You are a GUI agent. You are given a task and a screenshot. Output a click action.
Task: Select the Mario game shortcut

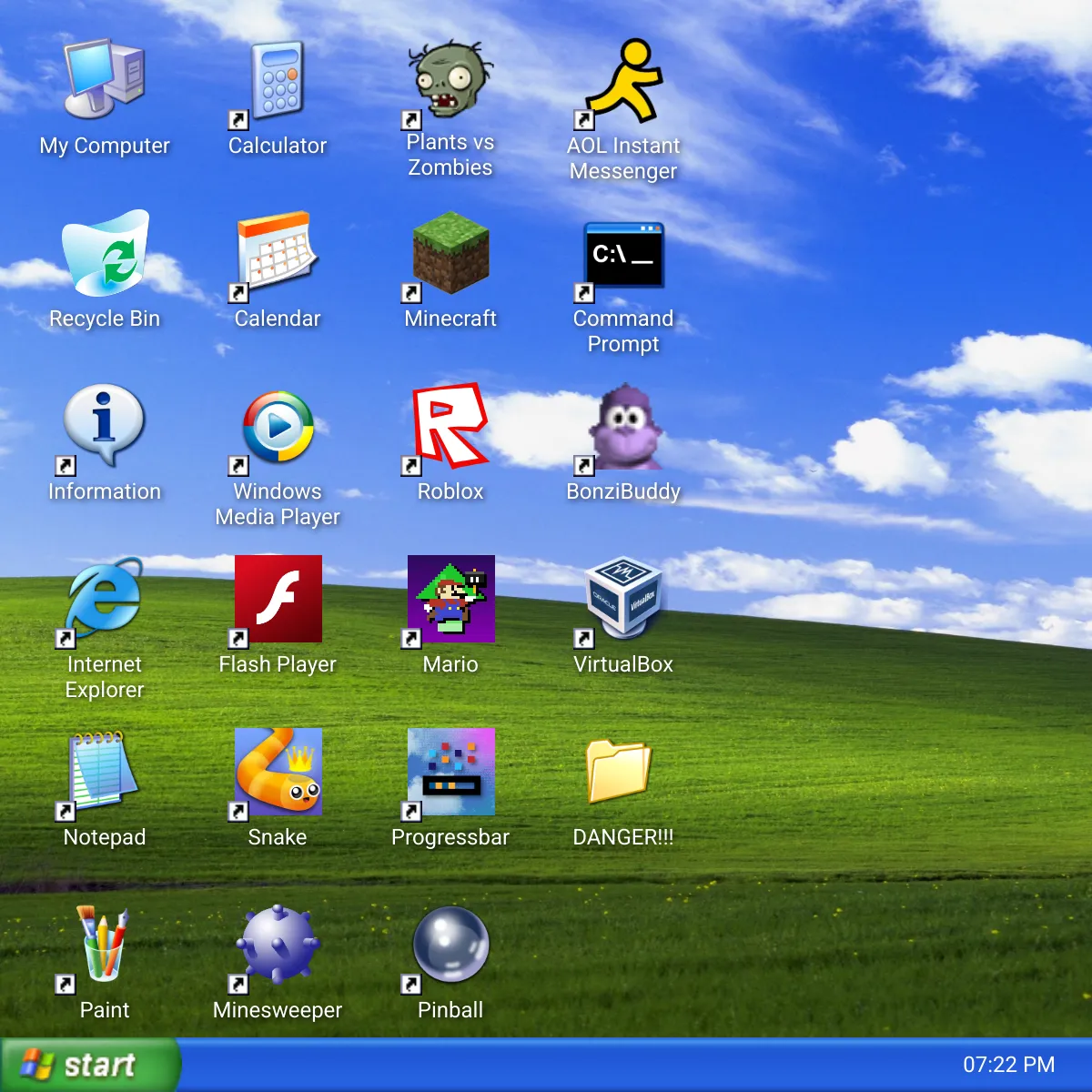tap(450, 599)
